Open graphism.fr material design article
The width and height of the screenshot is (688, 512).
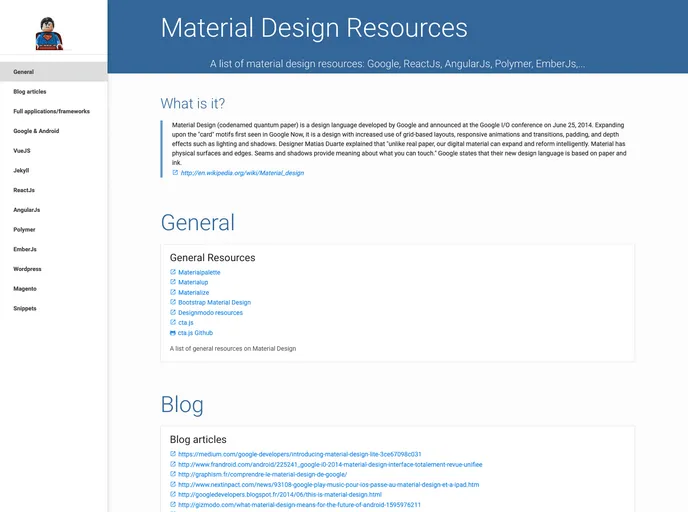tap(262, 475)
